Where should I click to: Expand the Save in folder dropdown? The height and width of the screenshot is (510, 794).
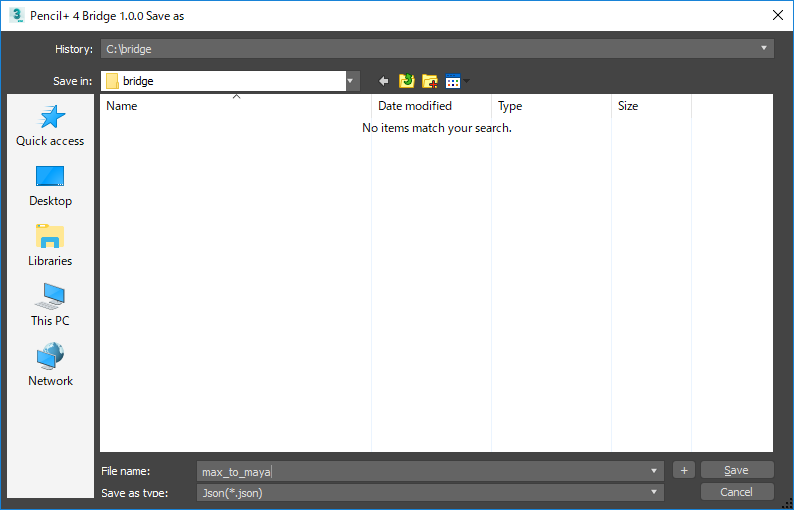[x=351, y=81]
